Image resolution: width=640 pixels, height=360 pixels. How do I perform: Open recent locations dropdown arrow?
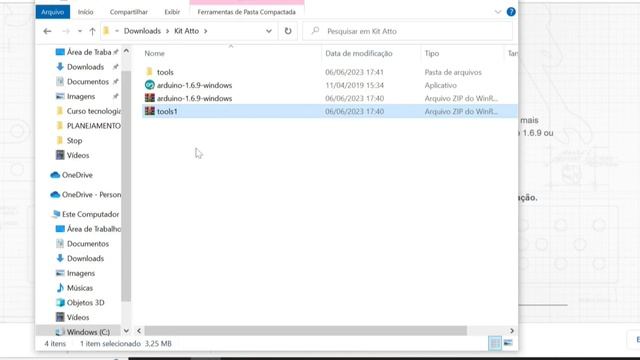tap(80, 31)
